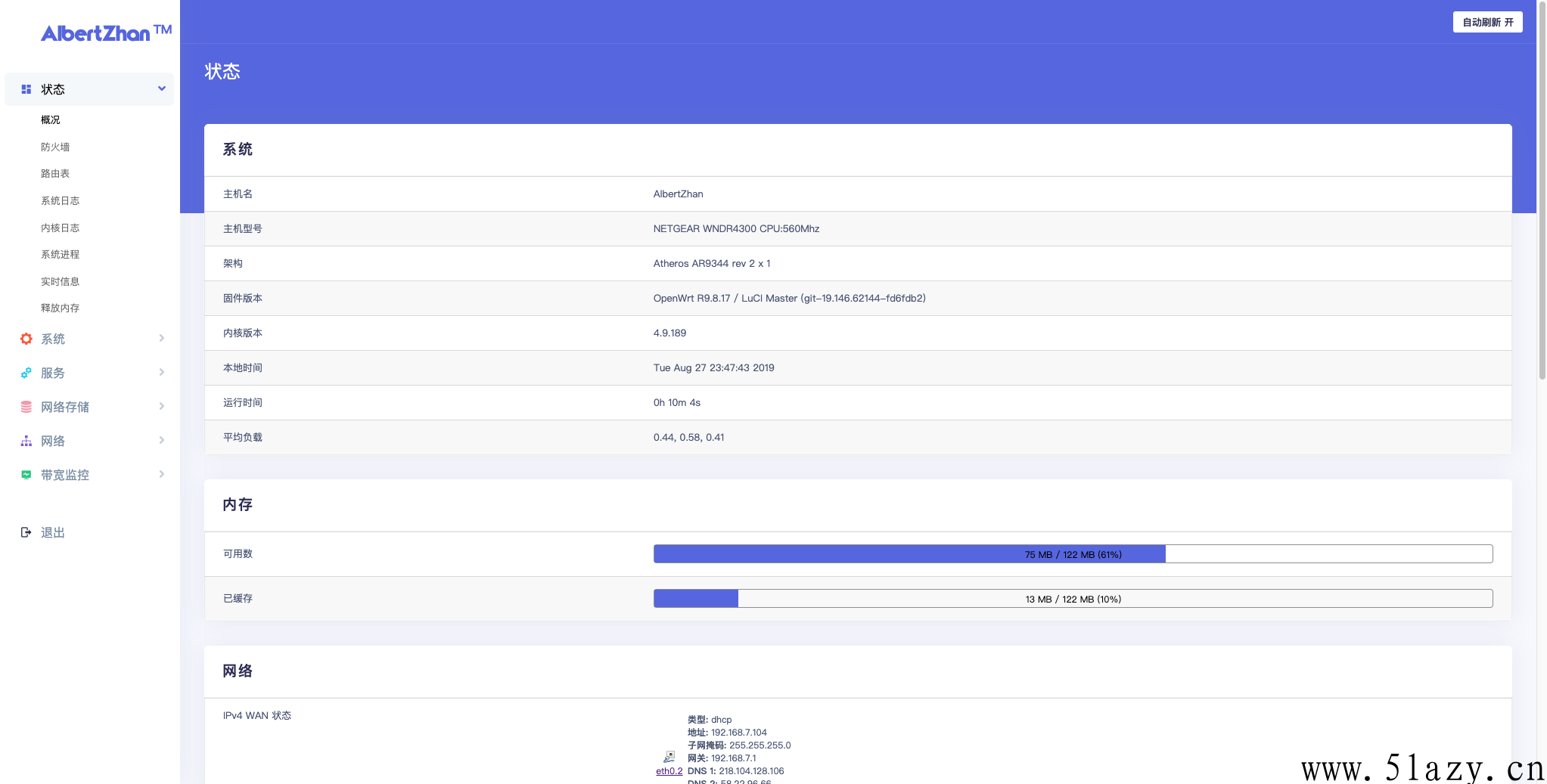This screenshot has height=784, width=1547.
Task: Click OpenWrt R9.8.17 firmware version text
Action: [x=789, y=298]
